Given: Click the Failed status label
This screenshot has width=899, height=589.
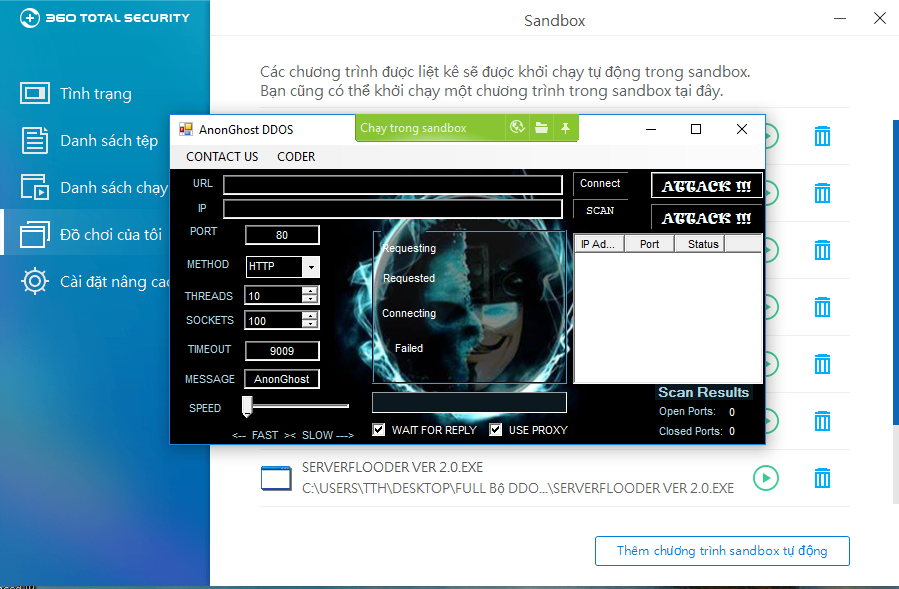Looking at the screenshot, I should coord(409,348).
